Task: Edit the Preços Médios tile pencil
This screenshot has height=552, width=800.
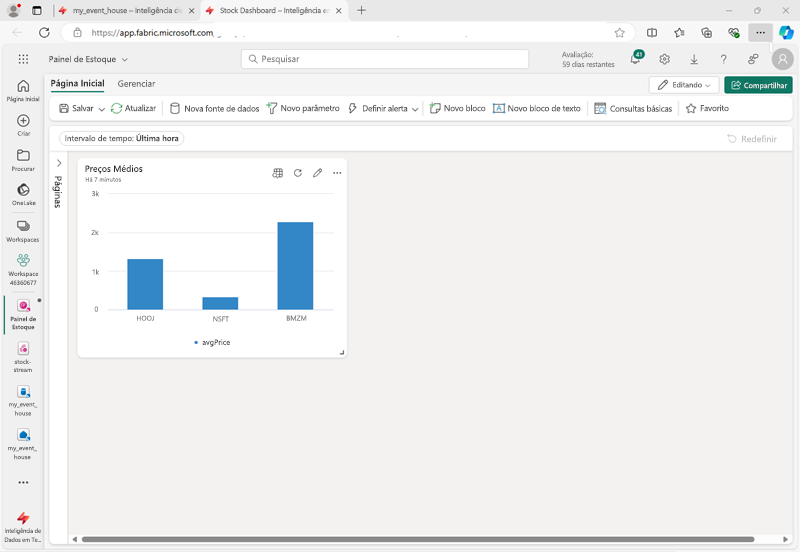Action: [x=317, y=173]
